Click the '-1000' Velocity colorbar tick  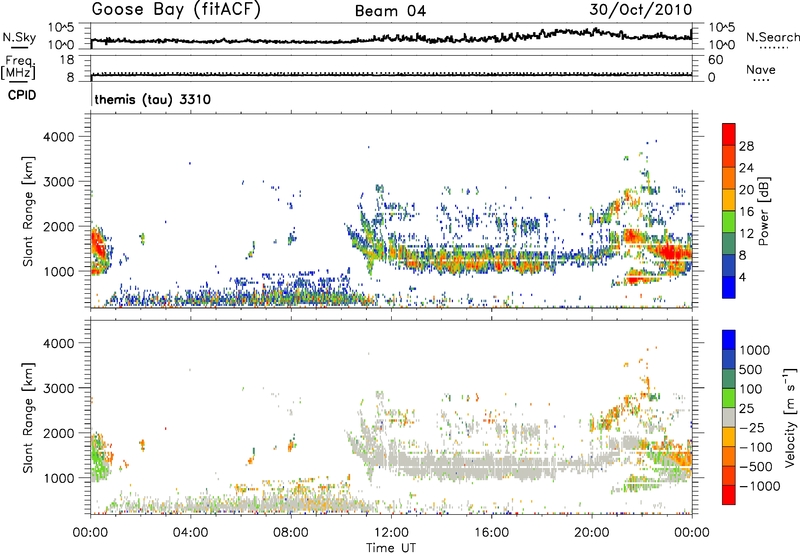(x=759, y=486)
